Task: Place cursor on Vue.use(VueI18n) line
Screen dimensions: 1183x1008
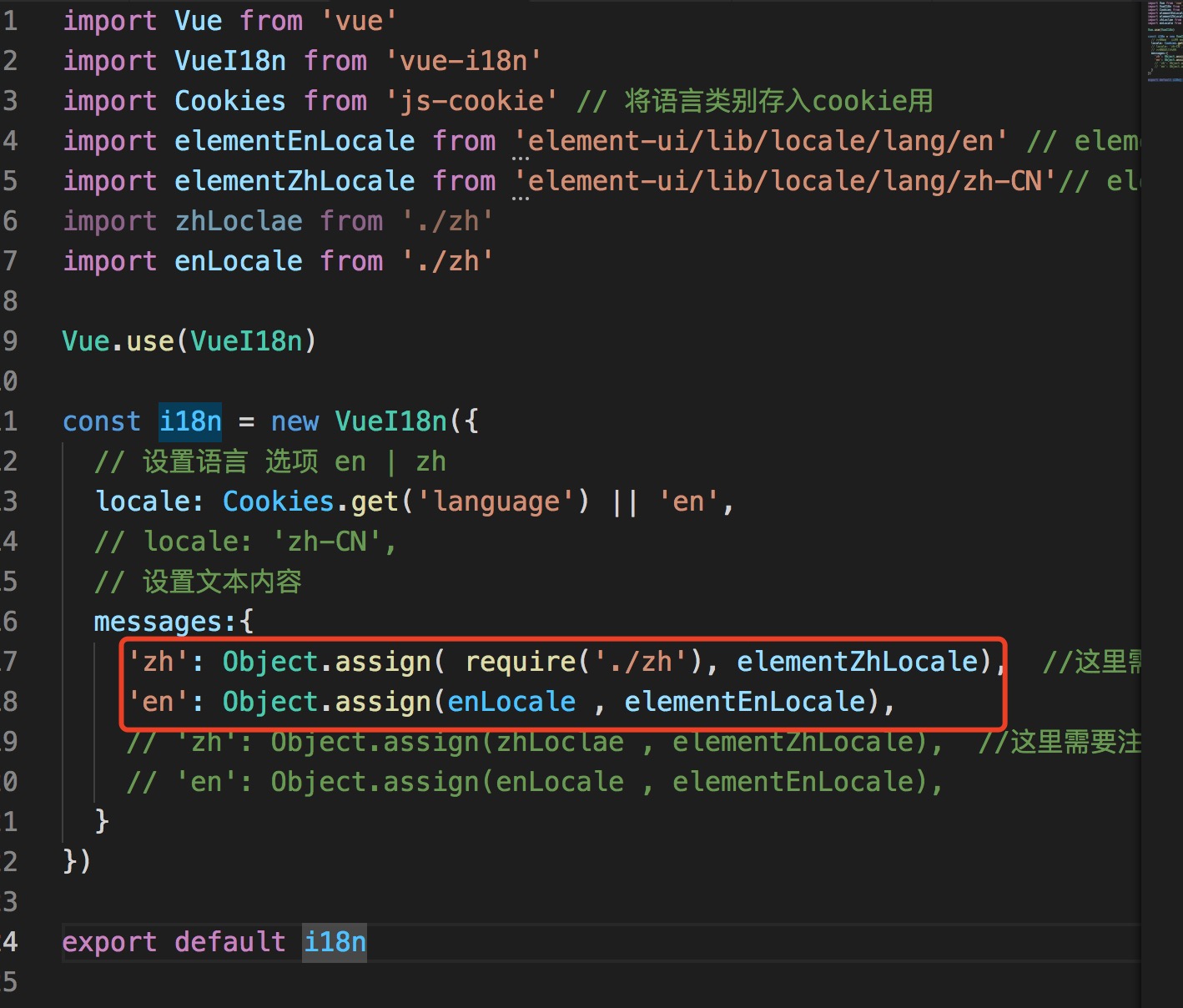Action: (189, 341)
